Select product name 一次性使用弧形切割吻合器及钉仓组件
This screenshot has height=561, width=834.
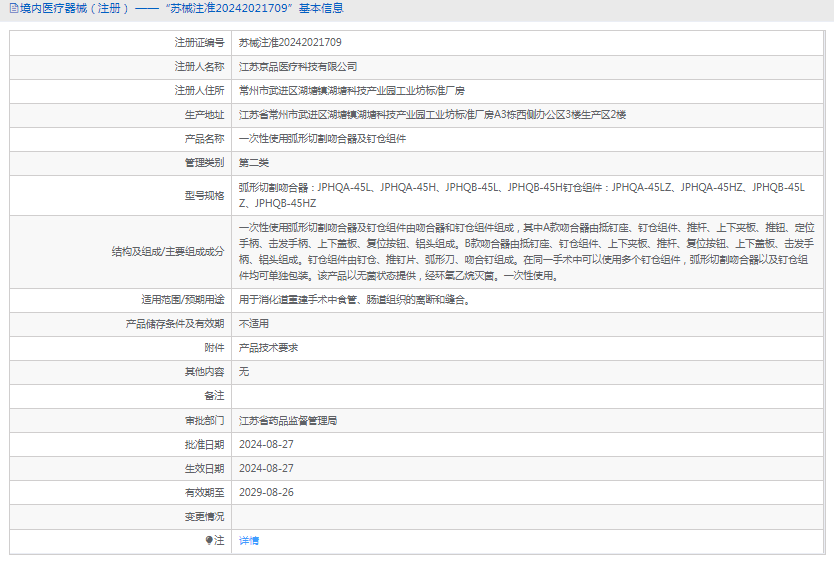click(322, 139)
